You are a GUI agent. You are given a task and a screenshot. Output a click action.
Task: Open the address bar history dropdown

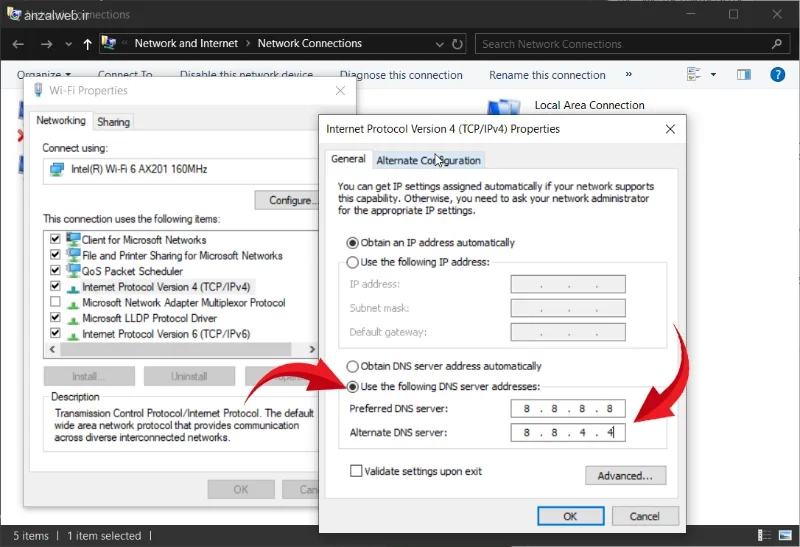coord(439,44)
